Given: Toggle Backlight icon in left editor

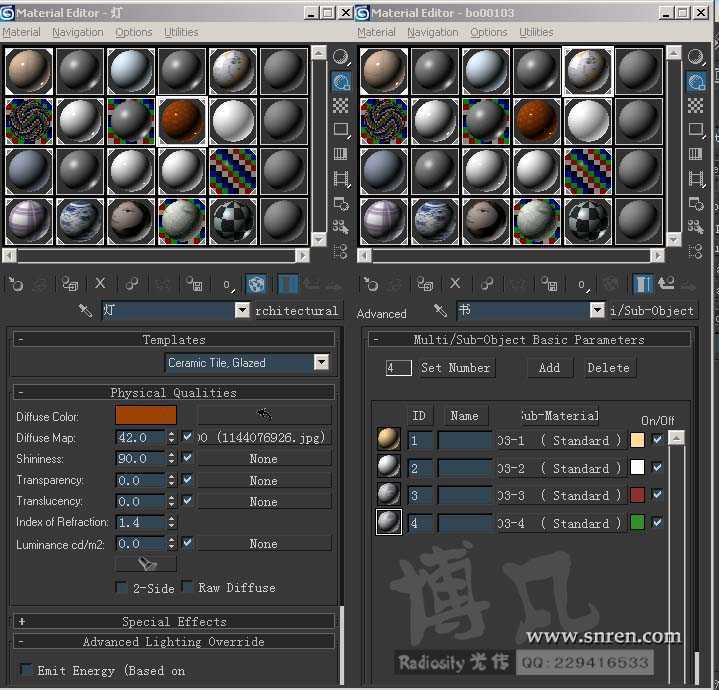Looking at the screenshot, I should point(341,81).
